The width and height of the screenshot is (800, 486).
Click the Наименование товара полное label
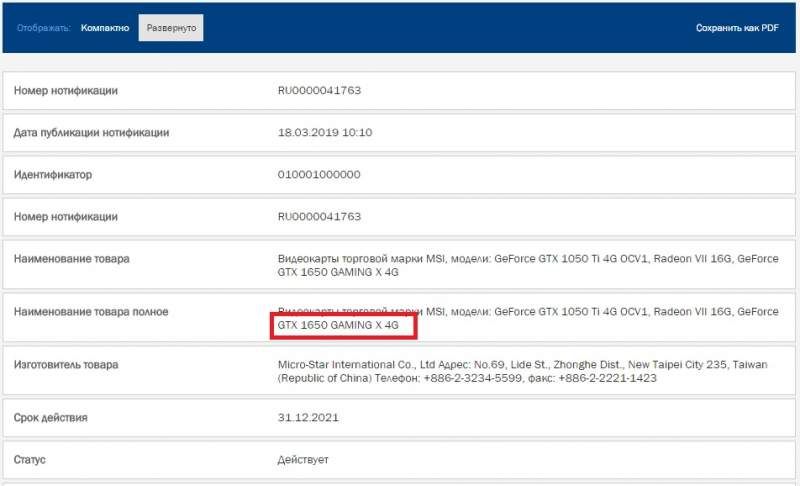(x=91, y=312)
